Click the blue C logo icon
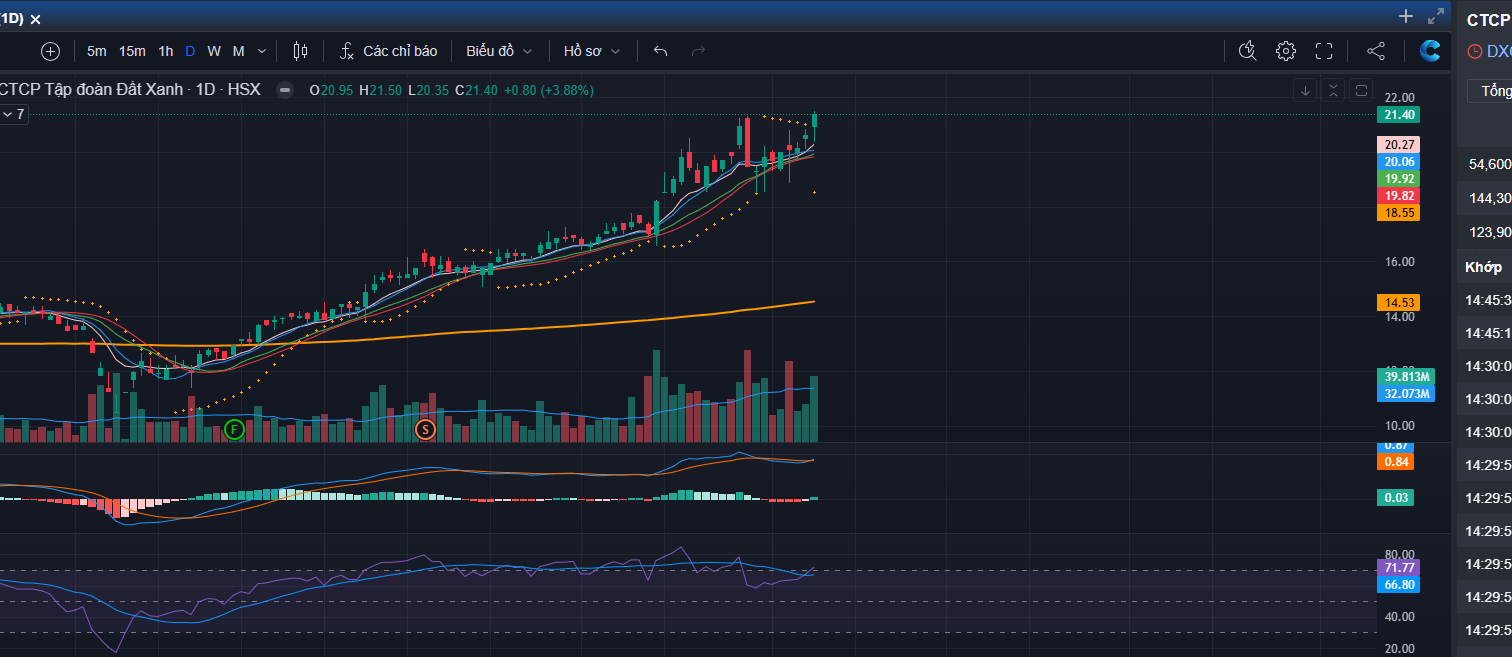The width and height of the screenshot is (1512, 657). (x=1430, y=51)
